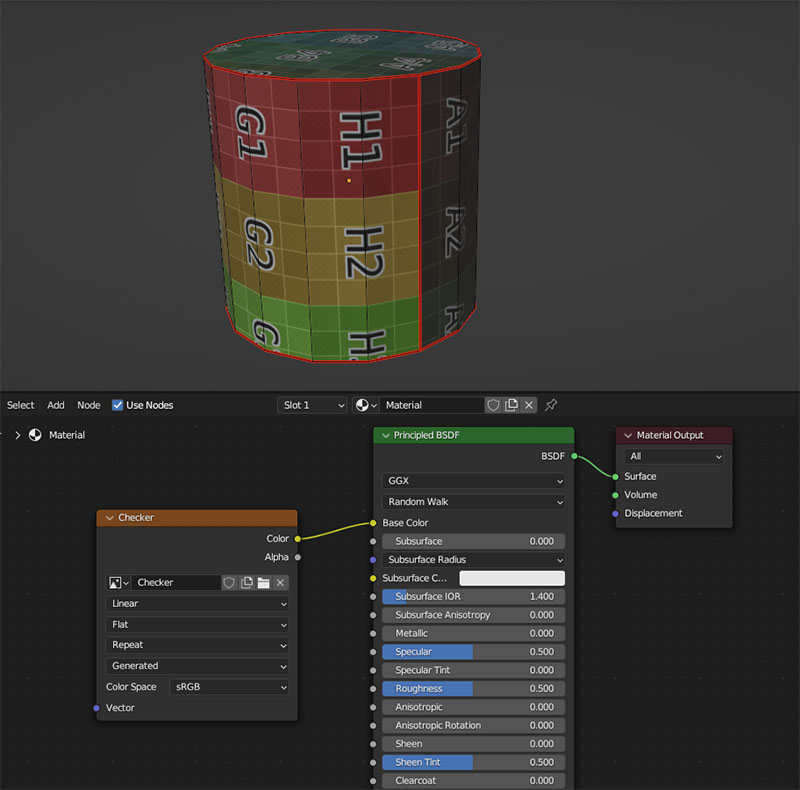Viewport: 800px width, 790px height.
Task: Unlink Checker image with X icon
Action: (280, 582)
